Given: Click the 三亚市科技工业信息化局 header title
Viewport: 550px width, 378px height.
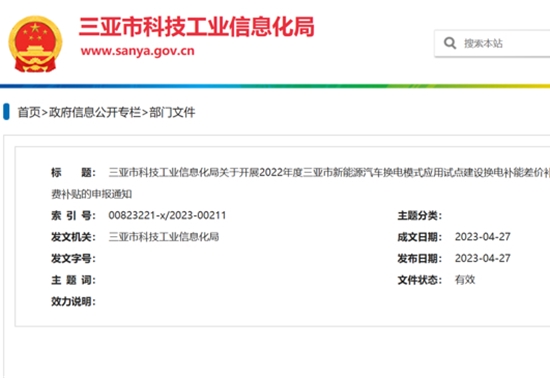Looking at the screenshot, I should coord(196,27).
